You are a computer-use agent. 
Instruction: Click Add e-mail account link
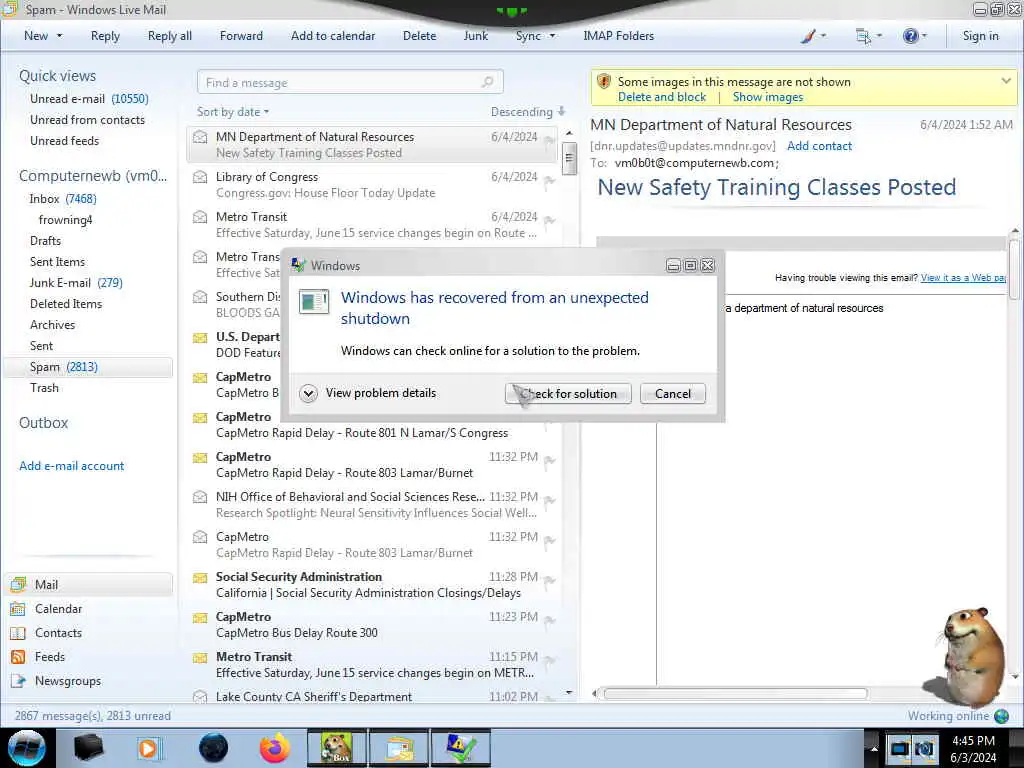[x=71, y=466]
